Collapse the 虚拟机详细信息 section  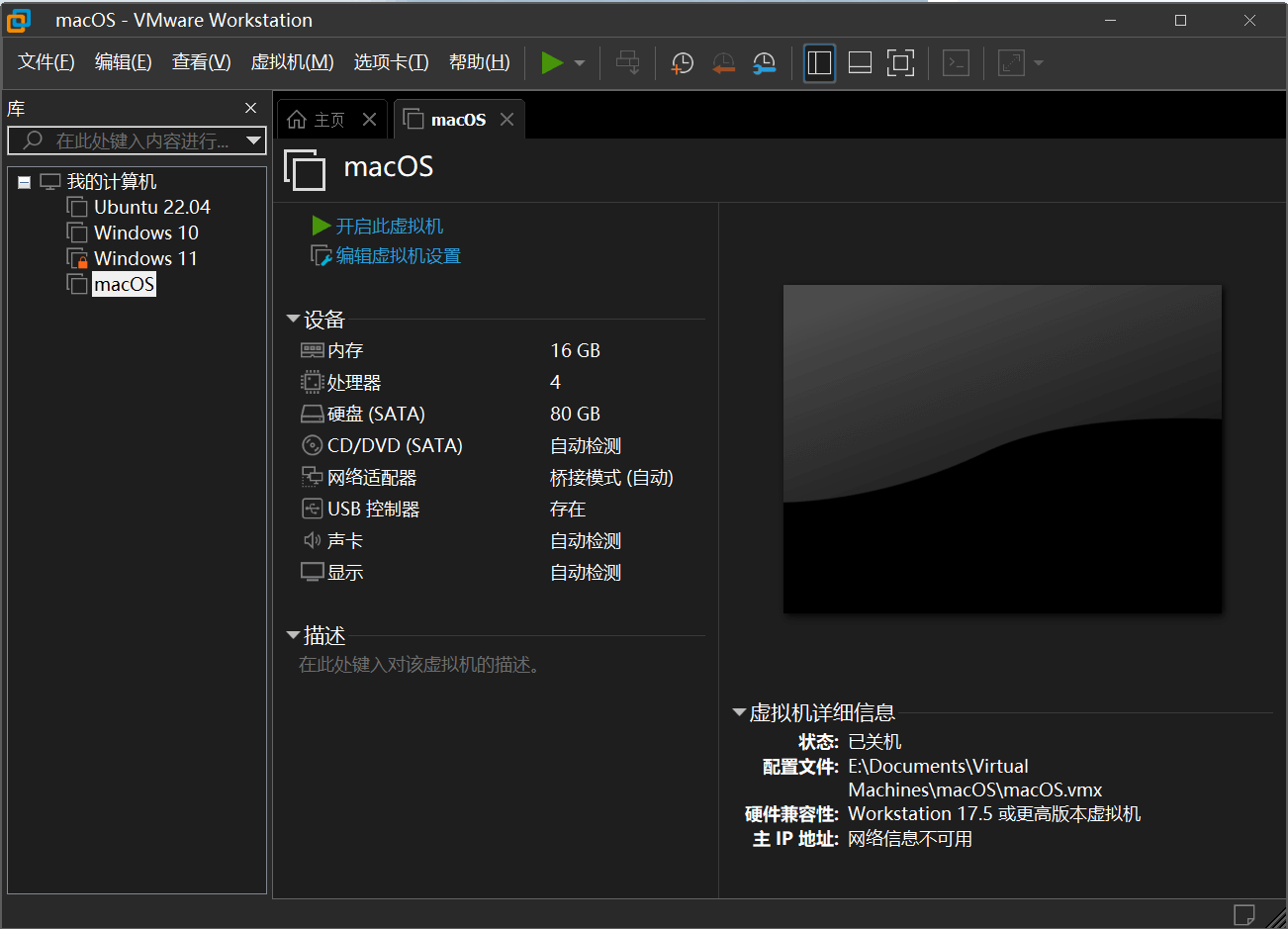pos(739,712)
